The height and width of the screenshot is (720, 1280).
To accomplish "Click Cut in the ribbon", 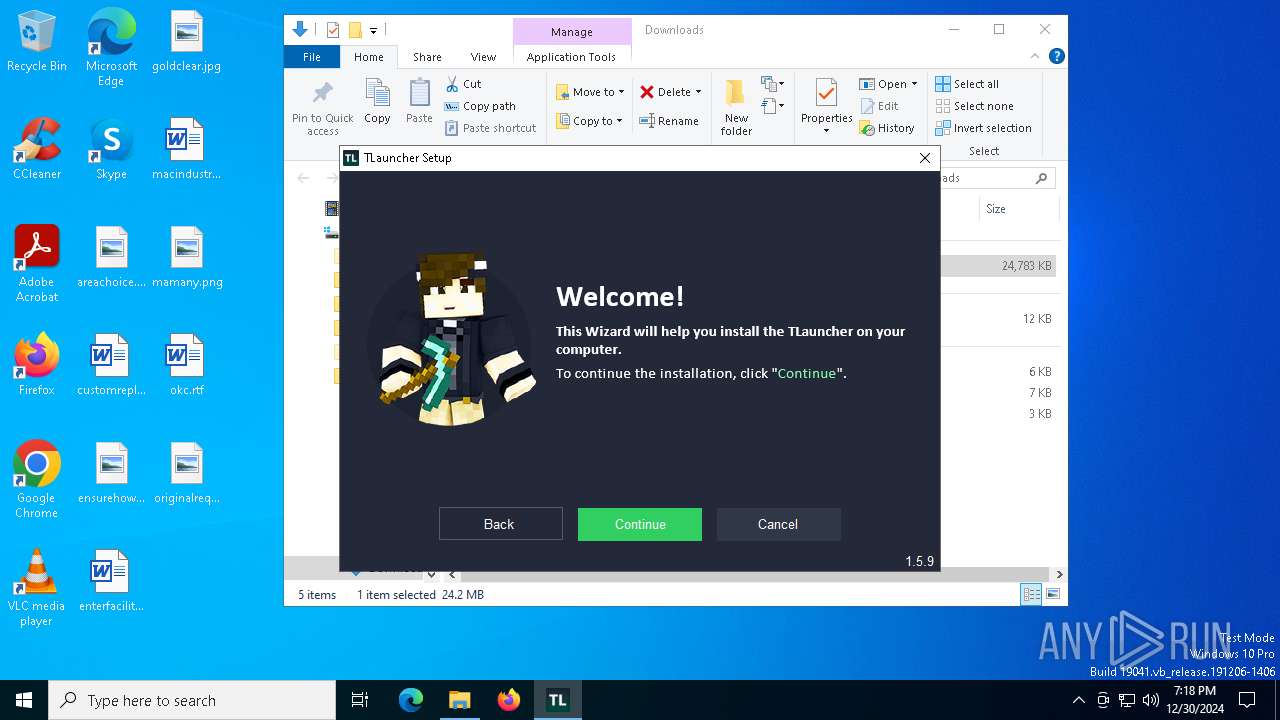I will coord(463,84).
